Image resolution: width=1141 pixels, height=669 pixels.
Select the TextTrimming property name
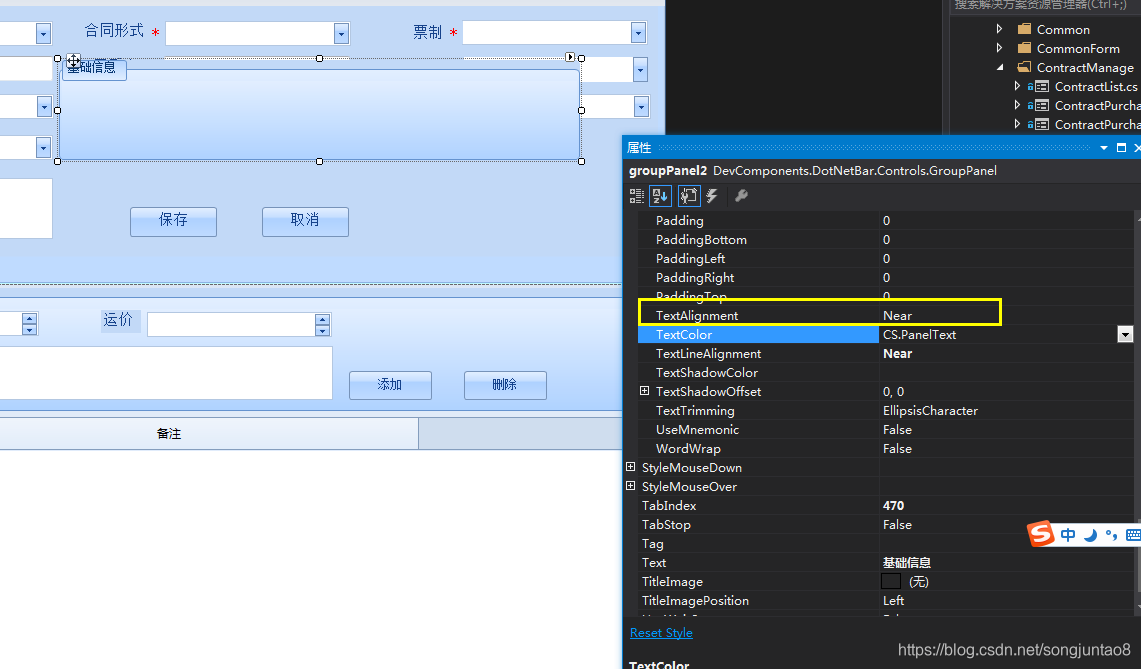point(695,410)
